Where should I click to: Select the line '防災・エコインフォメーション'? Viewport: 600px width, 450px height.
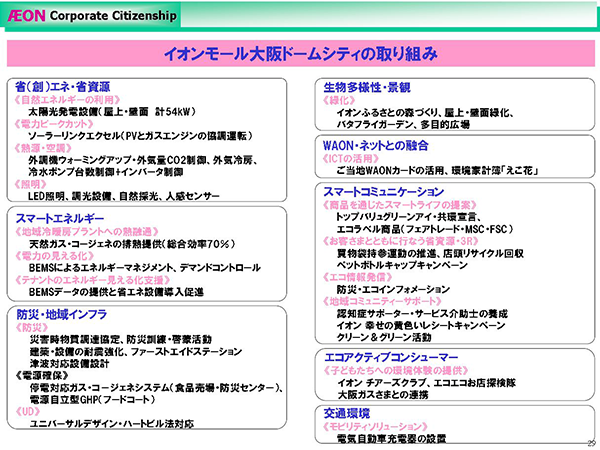click(x=393, y=289)
